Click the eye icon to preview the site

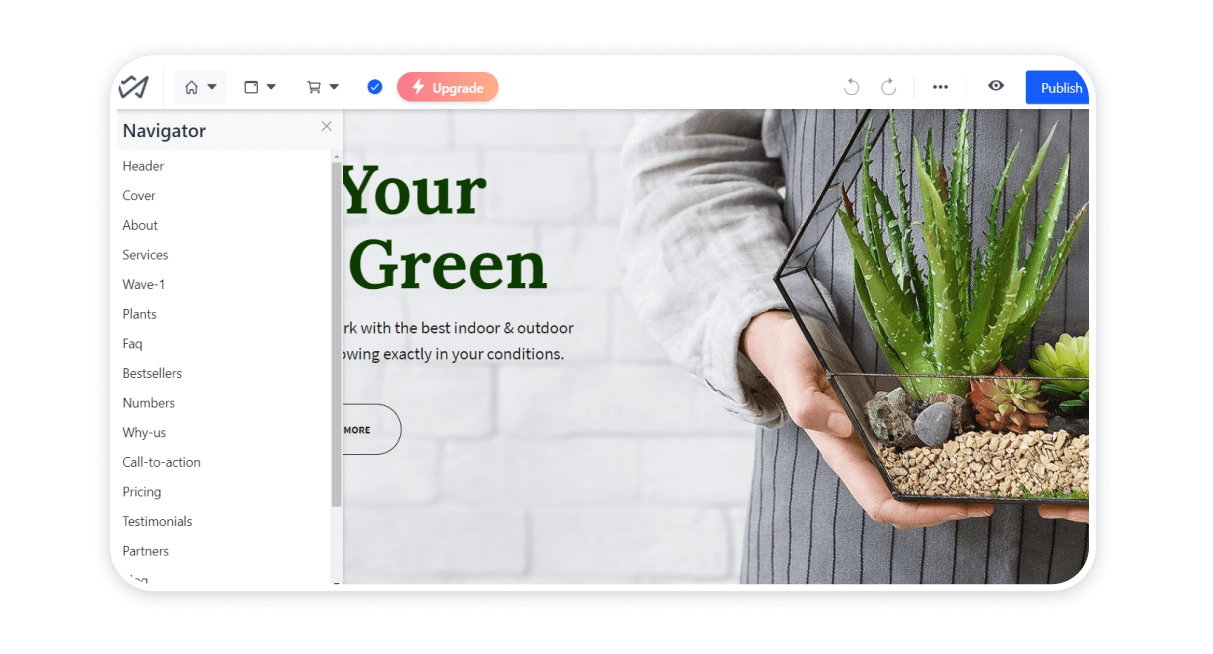(x=995, y=87)
